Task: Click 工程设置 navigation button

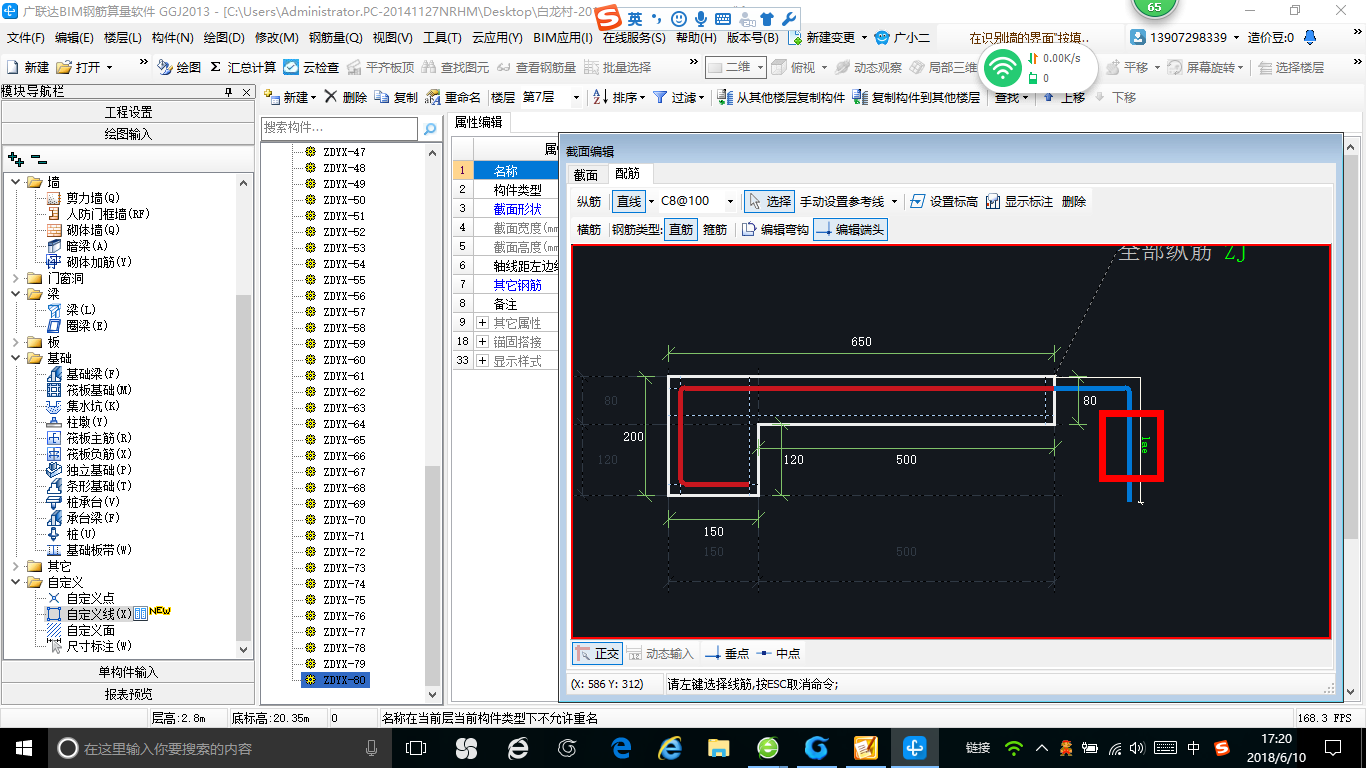Action: pos(128,112)
